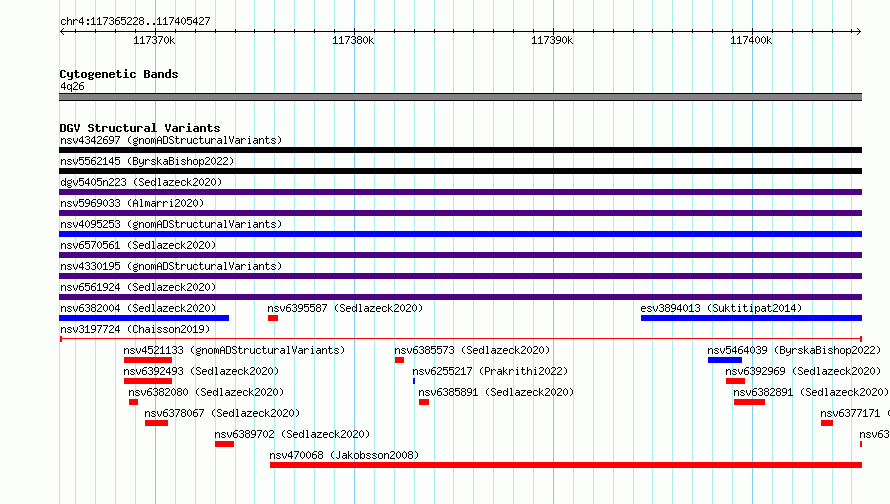Image resolution: width=890 pixels, height=504 pixels.
Task: Click the nsv6389702 red bar
Action: [x=224, y=444]
